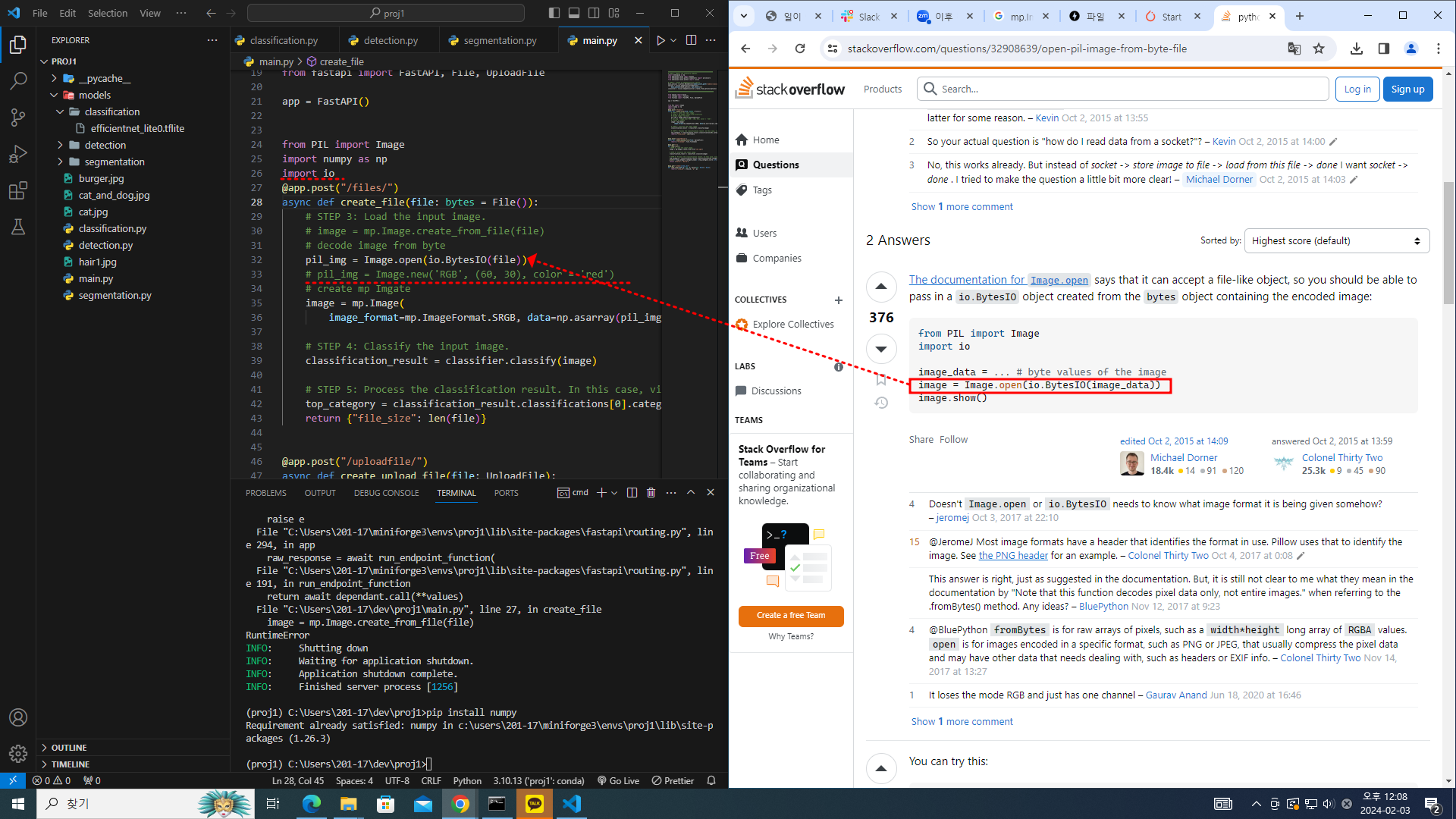
Task: Open the Selection menu
Action: coord(107,13)
